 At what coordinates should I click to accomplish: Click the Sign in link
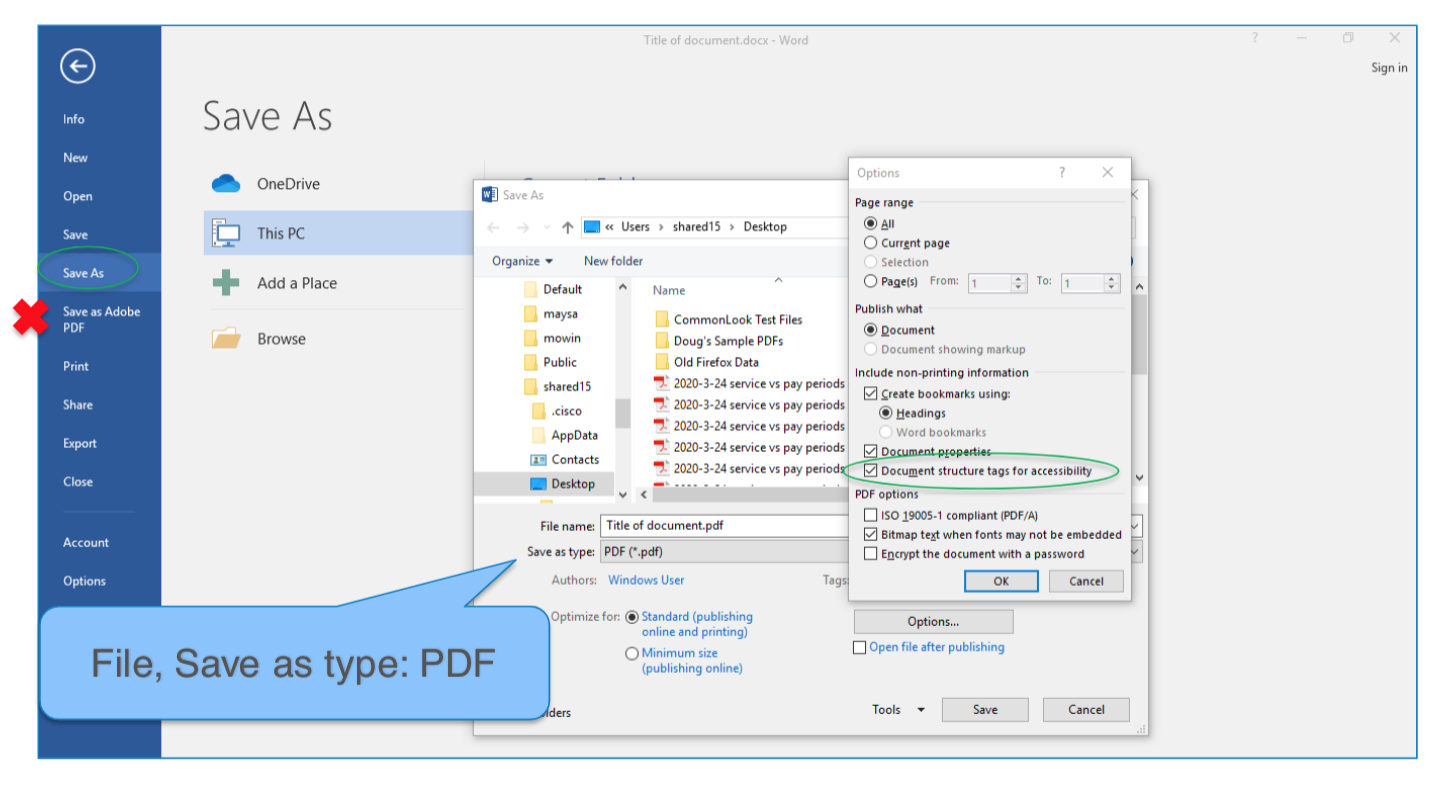[1389, 68]
